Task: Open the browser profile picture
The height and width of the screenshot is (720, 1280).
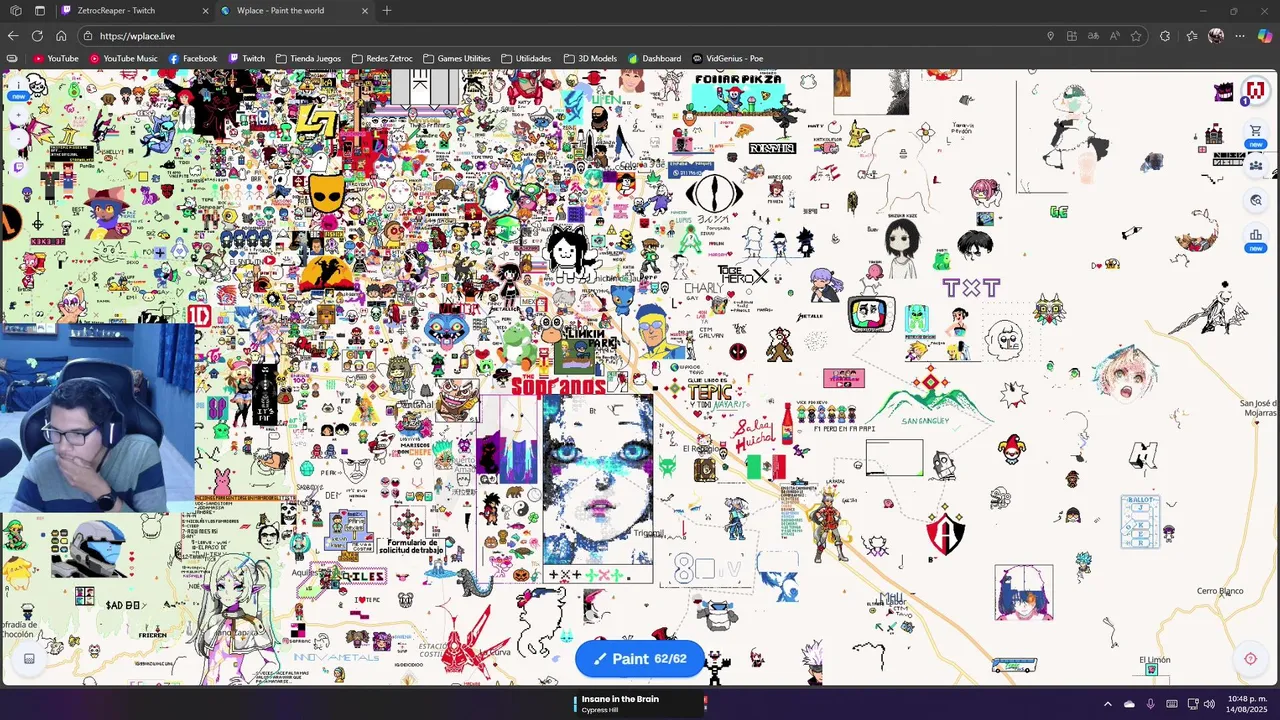Action: (x=1216, y=36)
